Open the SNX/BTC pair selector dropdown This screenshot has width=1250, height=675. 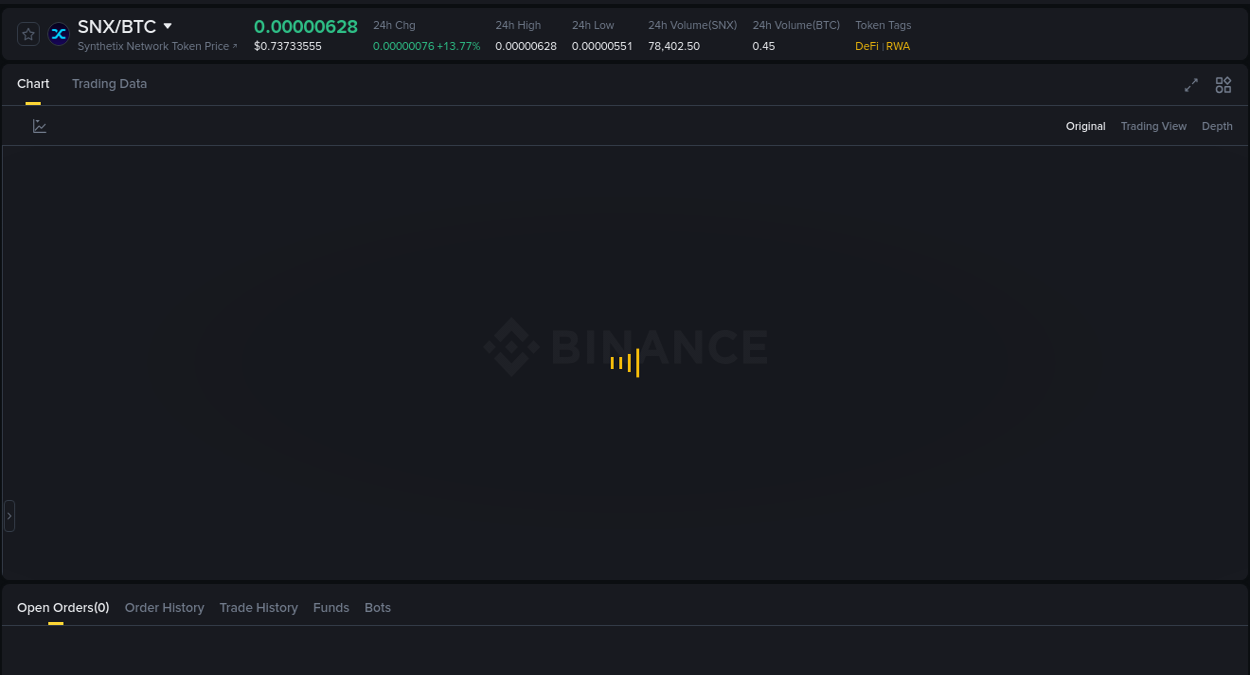click(115, 26)
